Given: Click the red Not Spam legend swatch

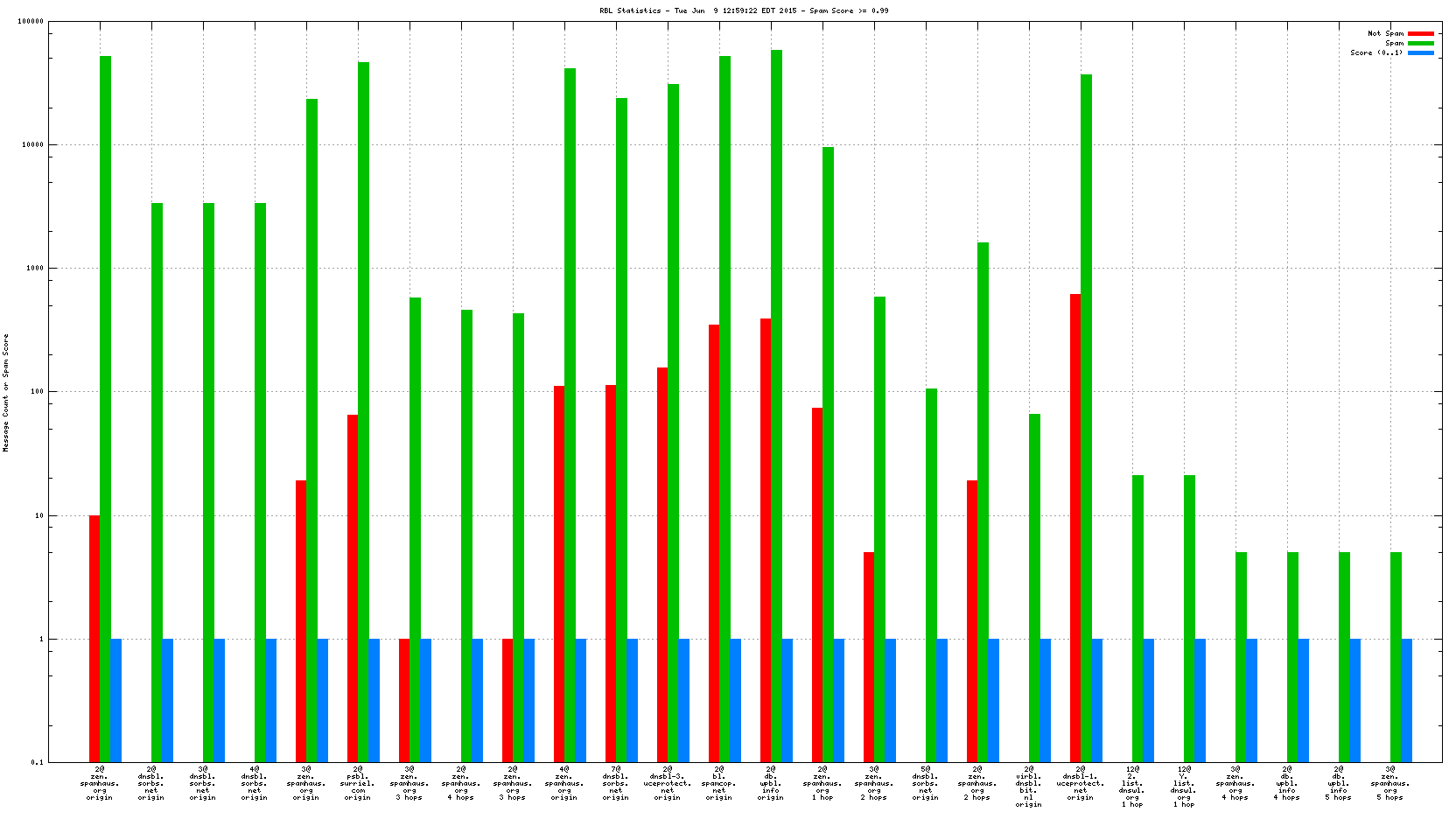Looking at the screenshot, I should tap(1420, 33).
